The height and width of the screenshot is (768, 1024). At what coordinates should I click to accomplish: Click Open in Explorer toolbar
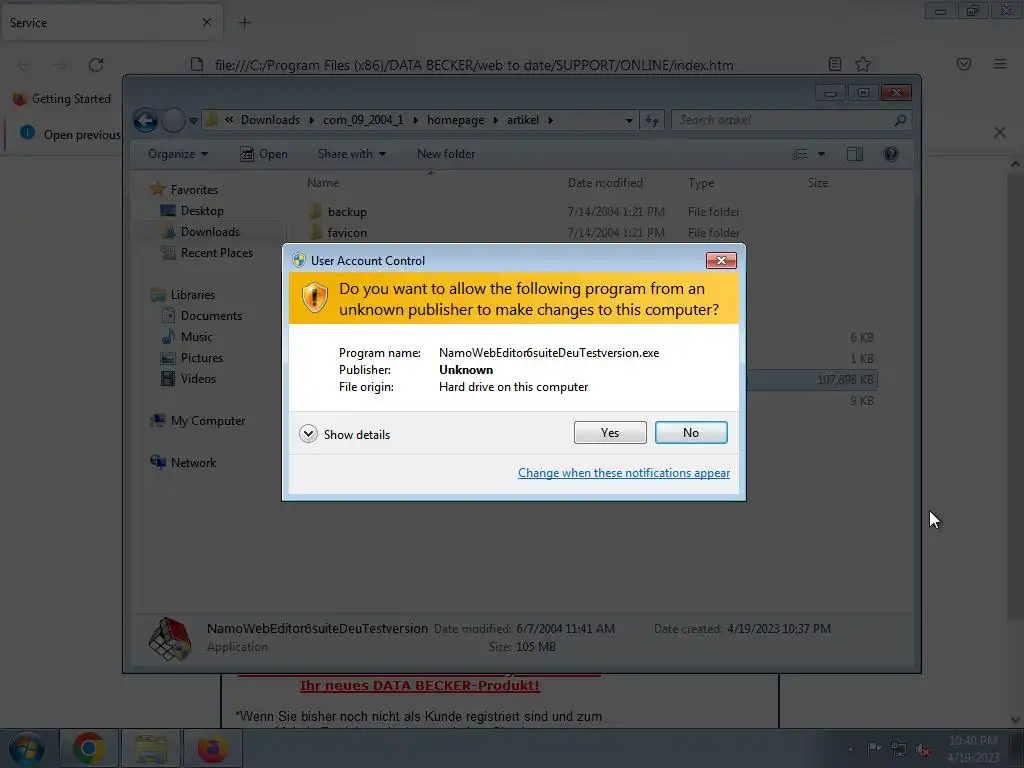pyautogui.click(x=264, y=154)
